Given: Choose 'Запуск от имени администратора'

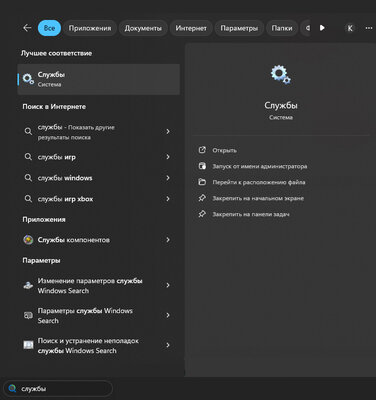Looking at the screenshot, I should 260,166.
